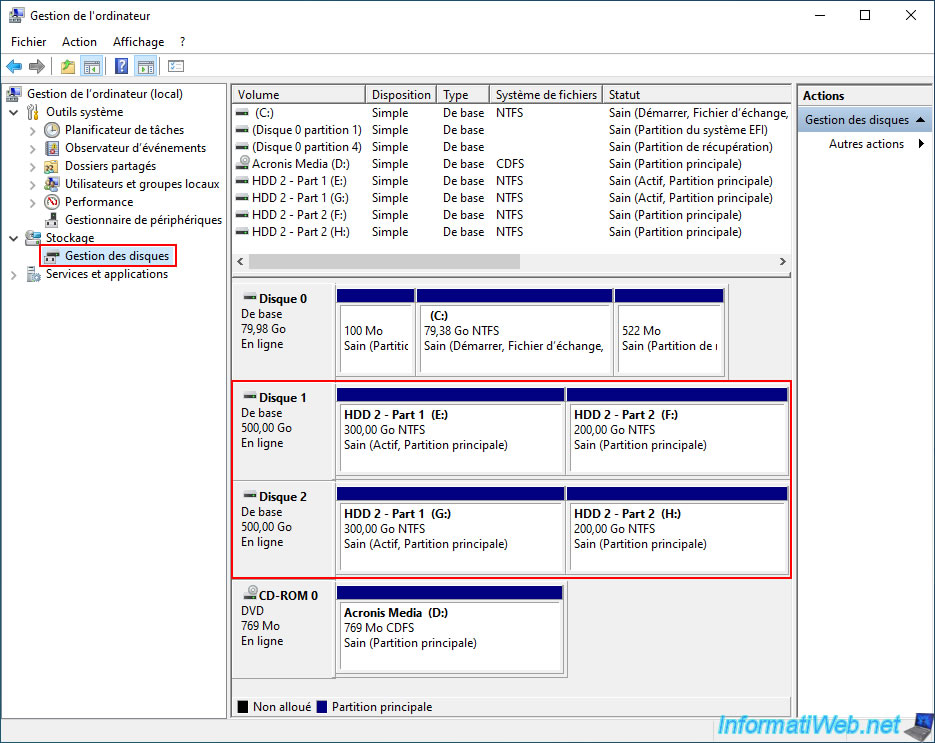Sort volumes by Système de fichiers column
935x743 pixels.
(546, 95)
